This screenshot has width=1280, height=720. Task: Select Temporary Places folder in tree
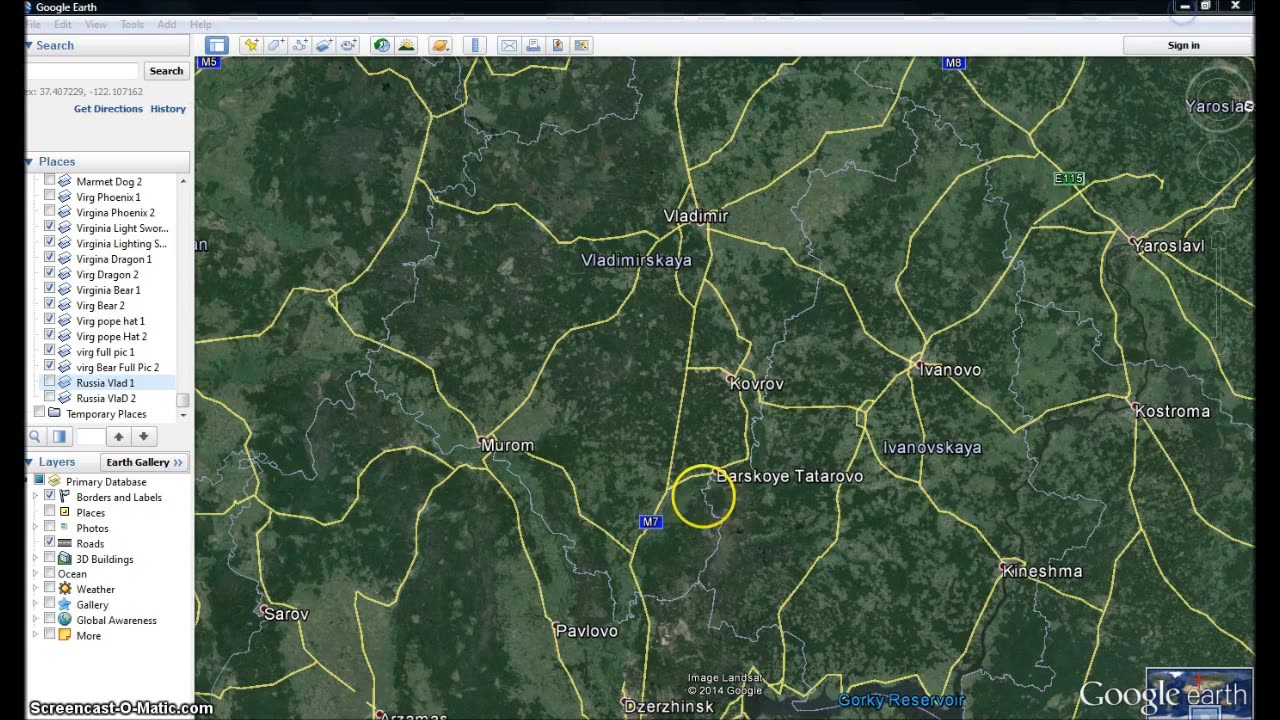pyautogui.click(x=106, y=414)
